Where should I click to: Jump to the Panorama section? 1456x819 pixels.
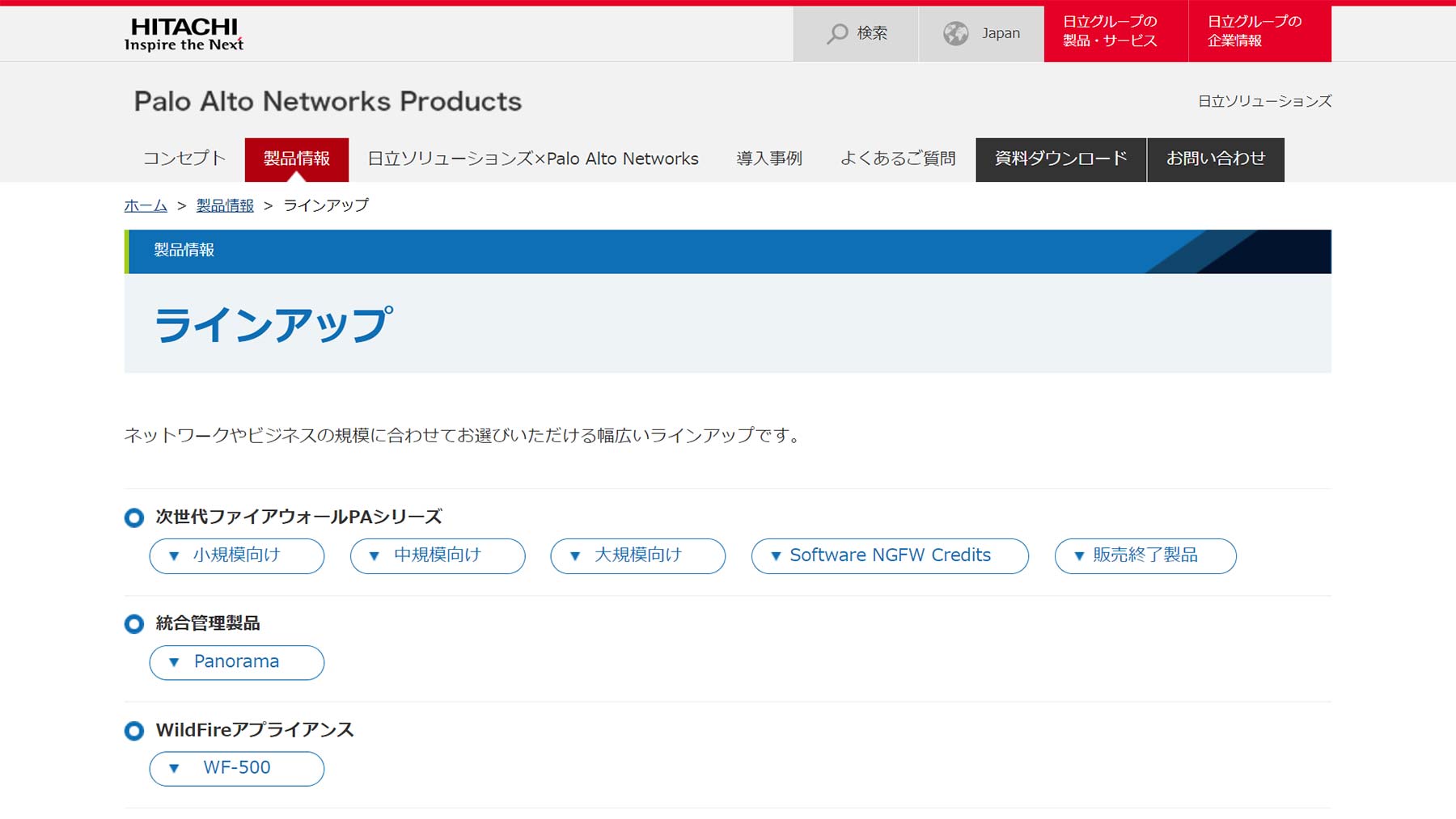[x=237, y=662]
